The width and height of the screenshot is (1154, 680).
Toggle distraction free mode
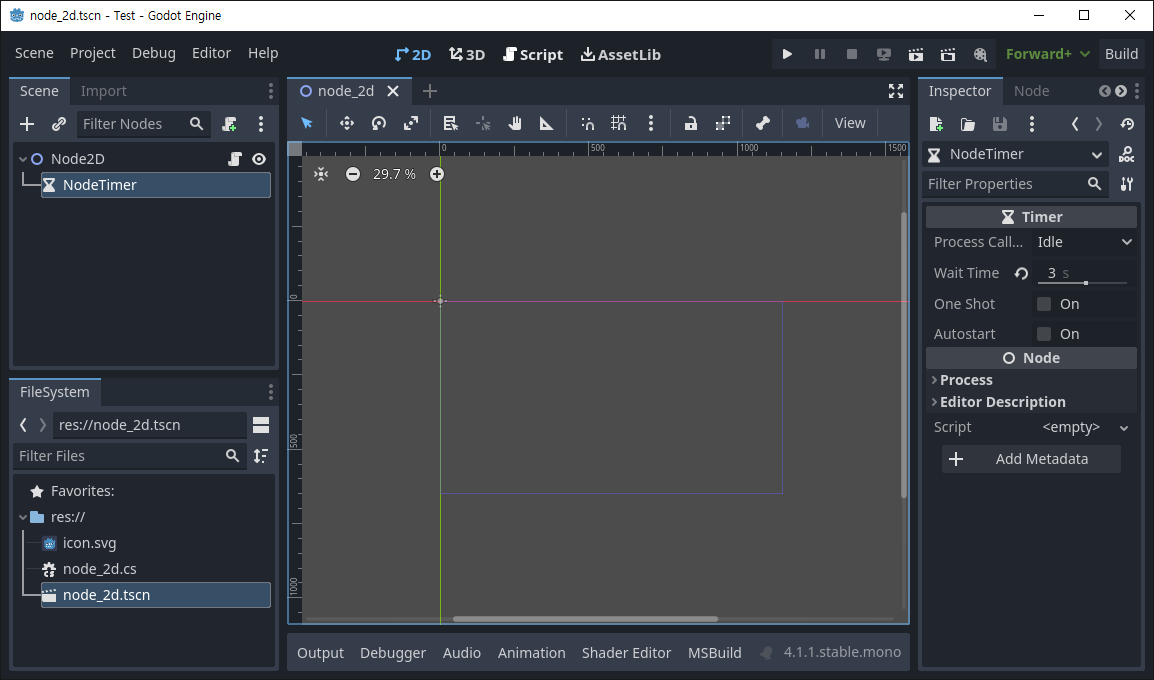click(896, 91)
